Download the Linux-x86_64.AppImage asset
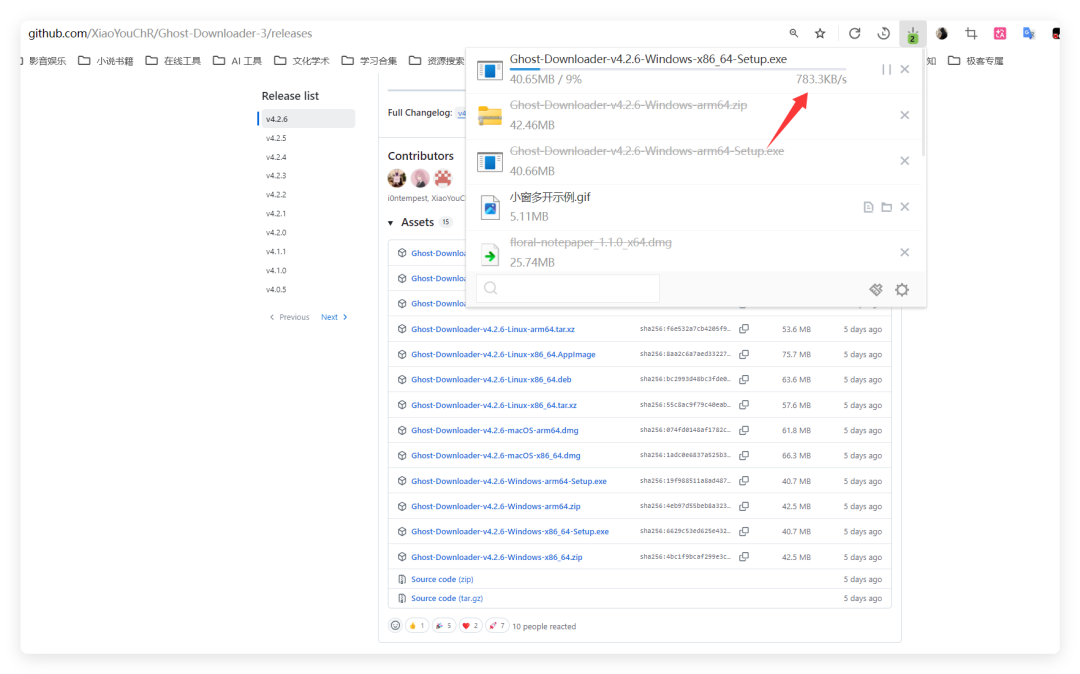This screenshot has width=1080, height=674. click(x=503, y=354)
